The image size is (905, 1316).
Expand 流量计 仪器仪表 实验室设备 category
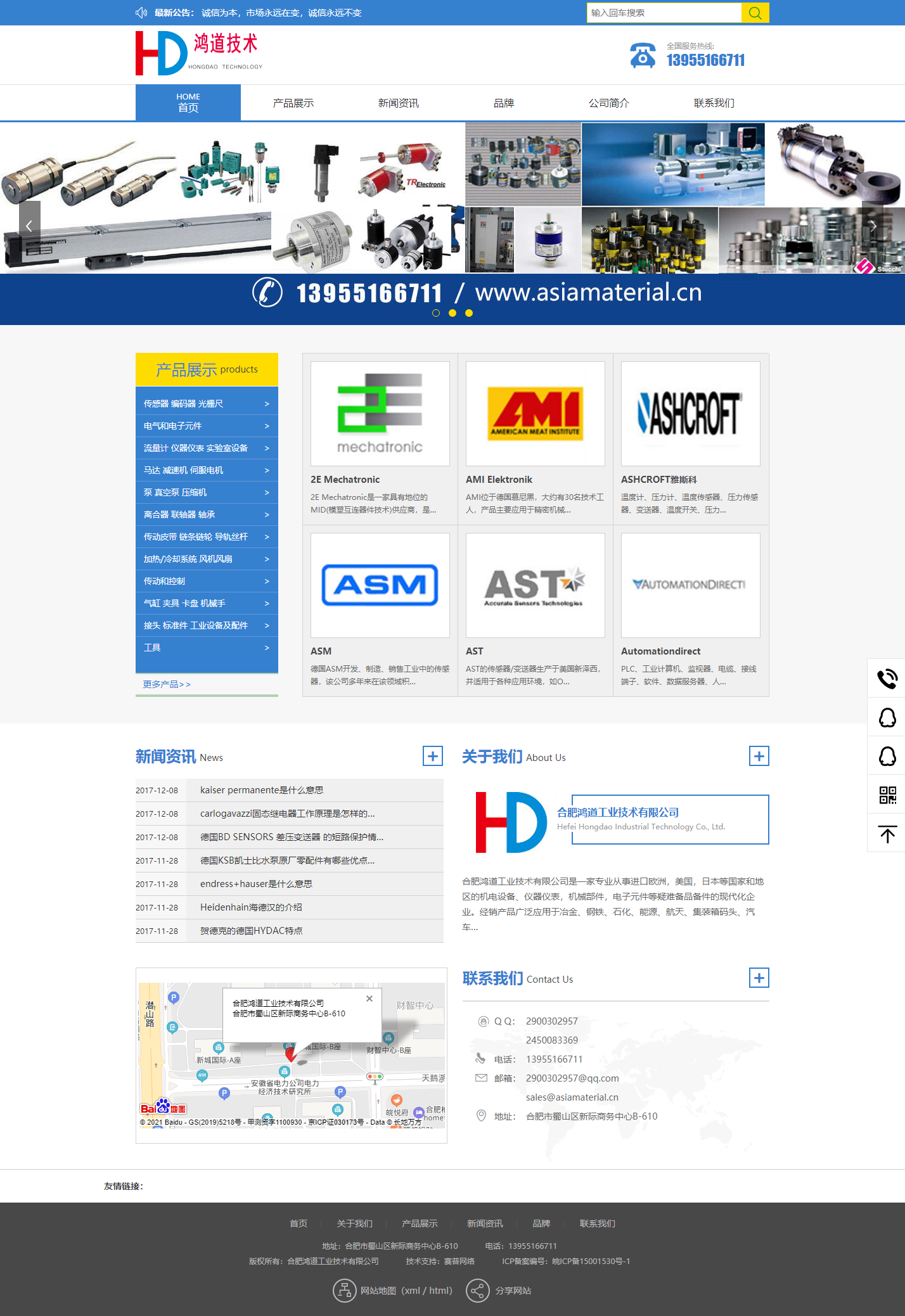pyautogui.click(x=207, y=448)
